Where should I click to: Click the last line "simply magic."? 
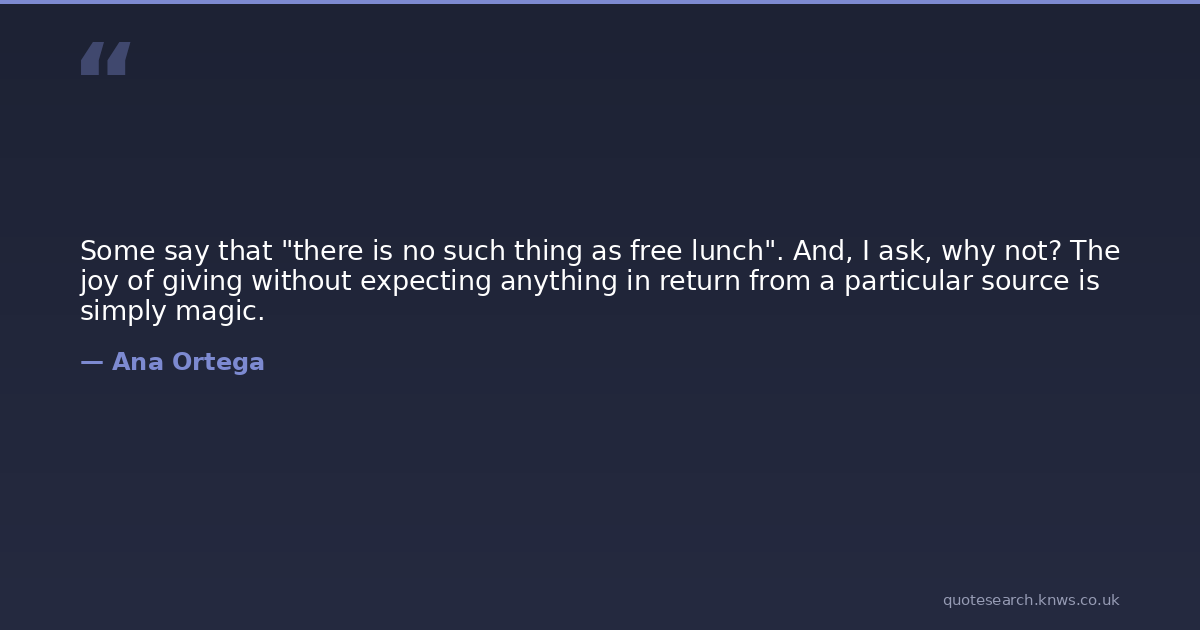point(172,312)
